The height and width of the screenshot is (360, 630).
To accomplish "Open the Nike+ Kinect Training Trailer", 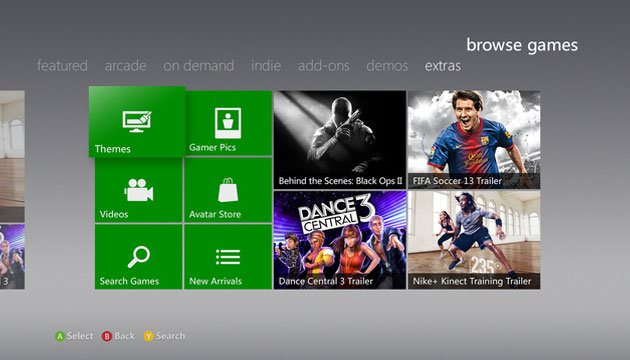I will 474,240.
